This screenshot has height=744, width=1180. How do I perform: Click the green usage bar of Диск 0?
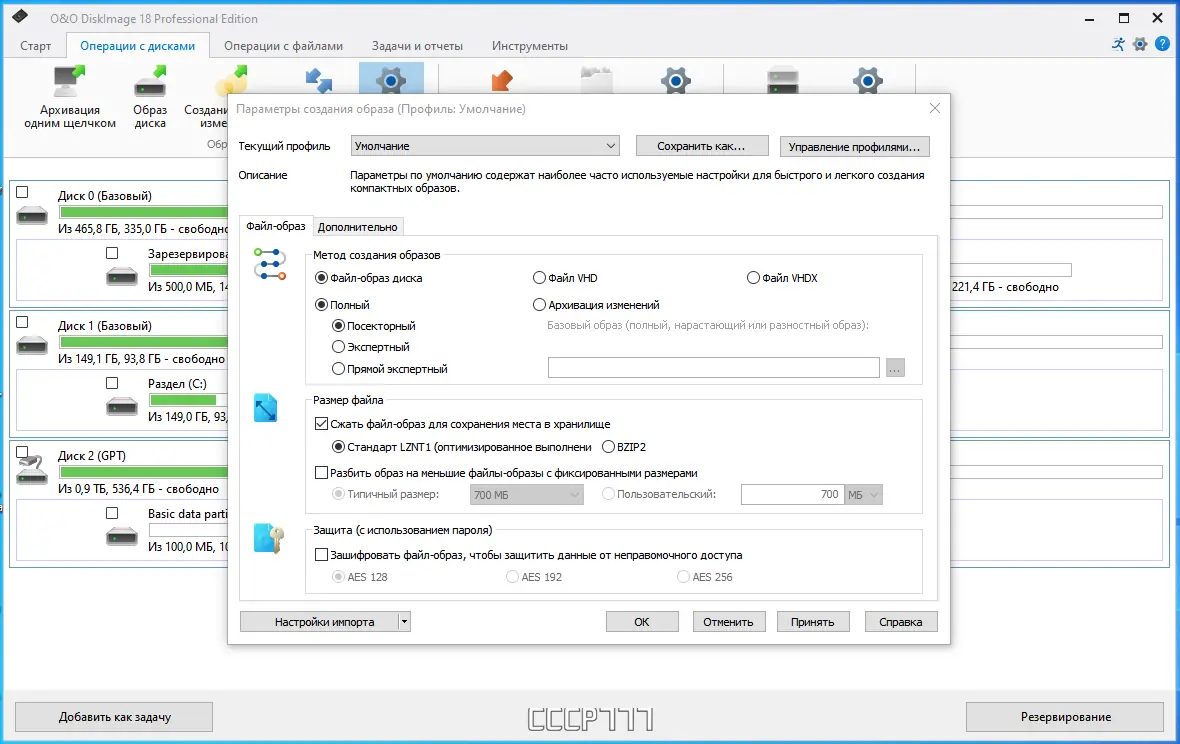point(144,212)
